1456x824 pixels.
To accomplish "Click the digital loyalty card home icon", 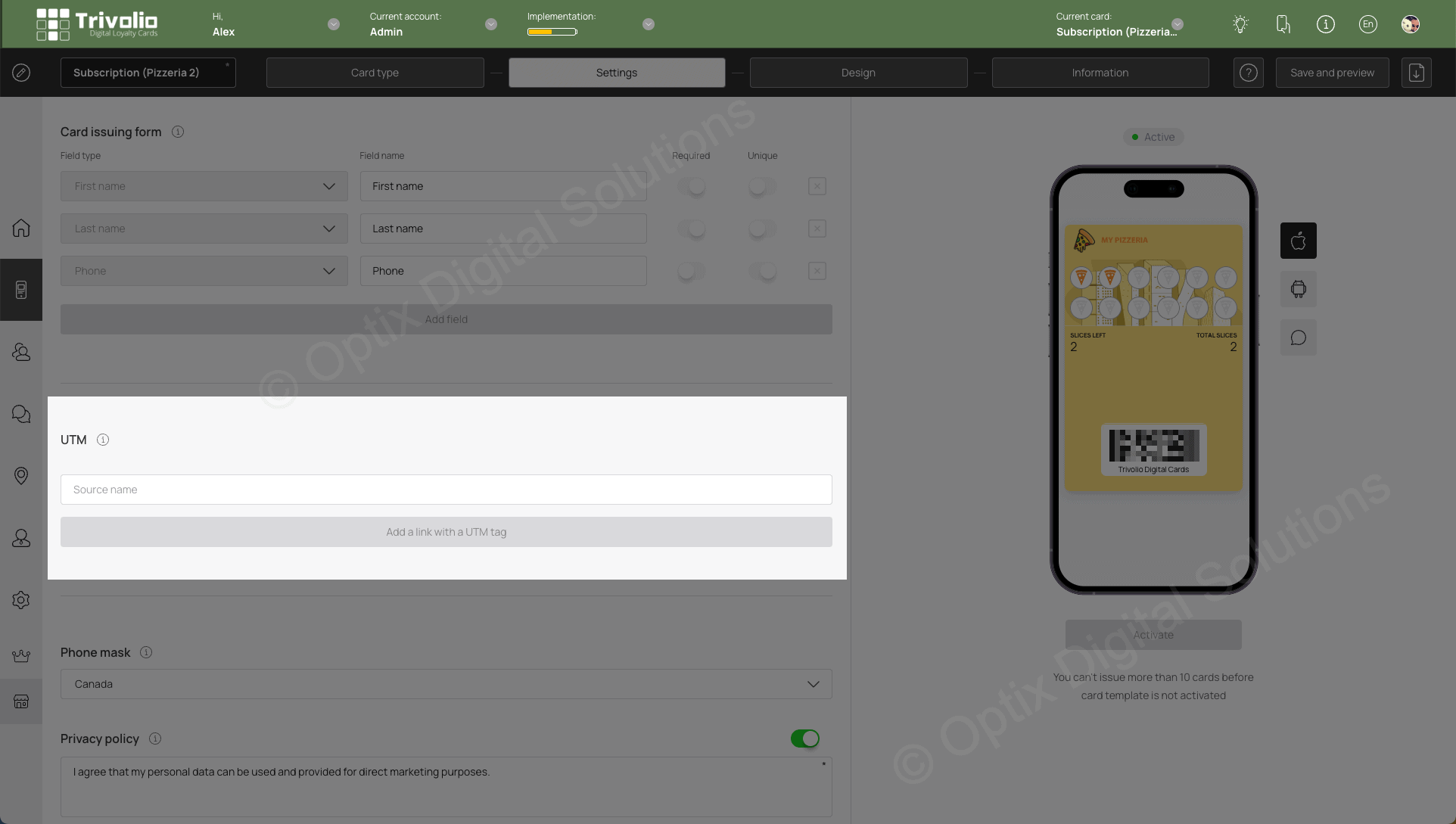I will click(x=21, y=228).
